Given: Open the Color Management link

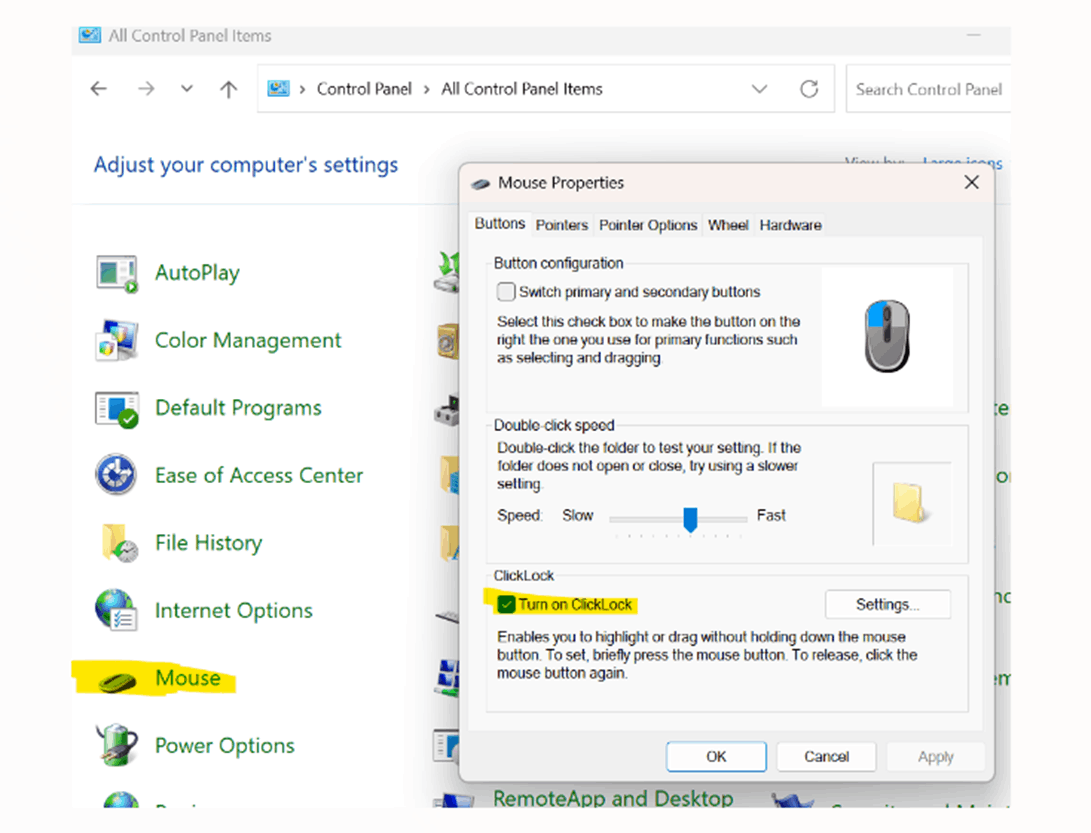Looking at the screenshot, I should point(248,340).
